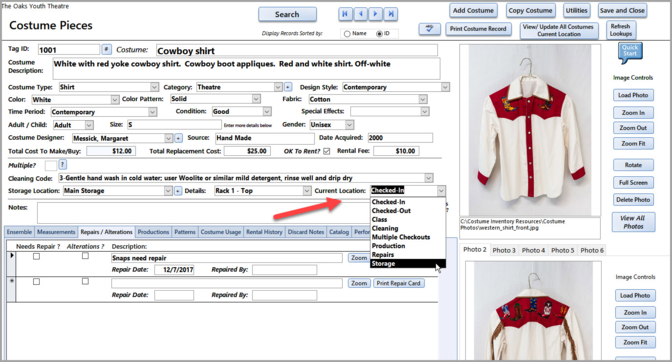Open the Category dropdown arrow
This screenshot has height=362, width=672.
[x=278, y=87]
